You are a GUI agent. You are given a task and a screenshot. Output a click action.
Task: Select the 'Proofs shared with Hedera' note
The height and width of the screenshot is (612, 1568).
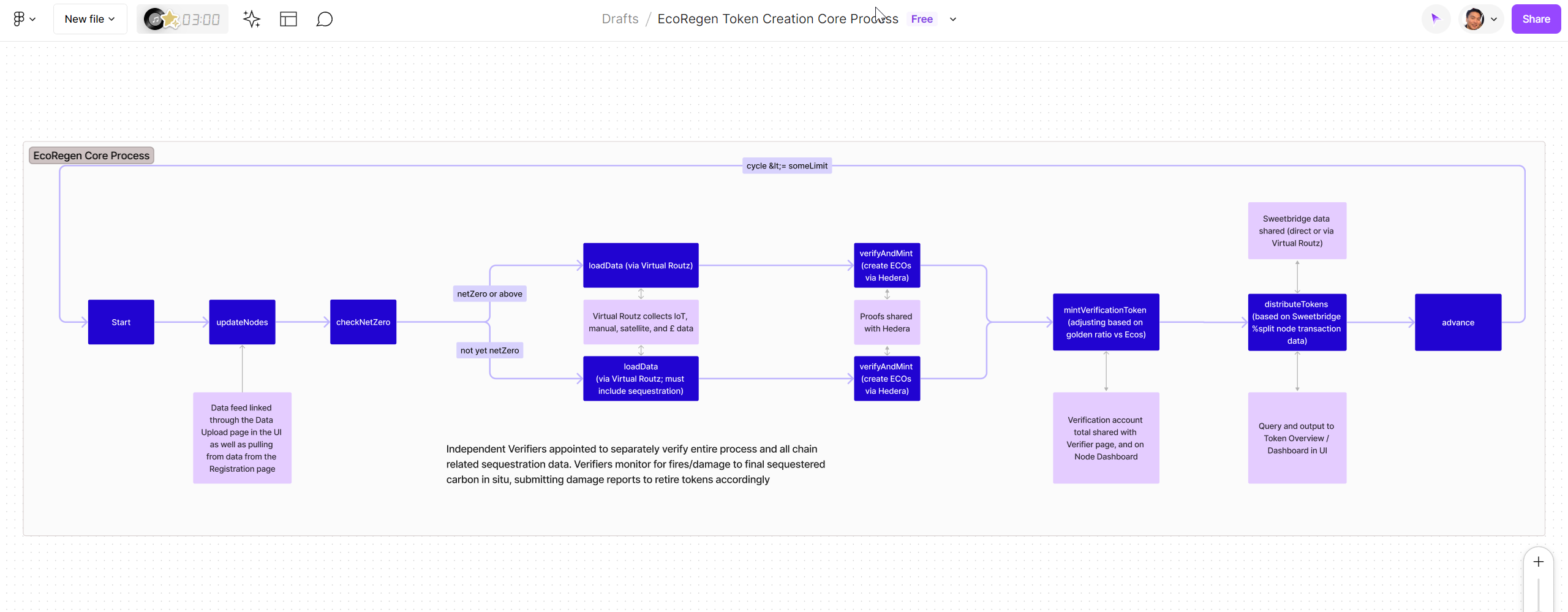click(887, 322)
